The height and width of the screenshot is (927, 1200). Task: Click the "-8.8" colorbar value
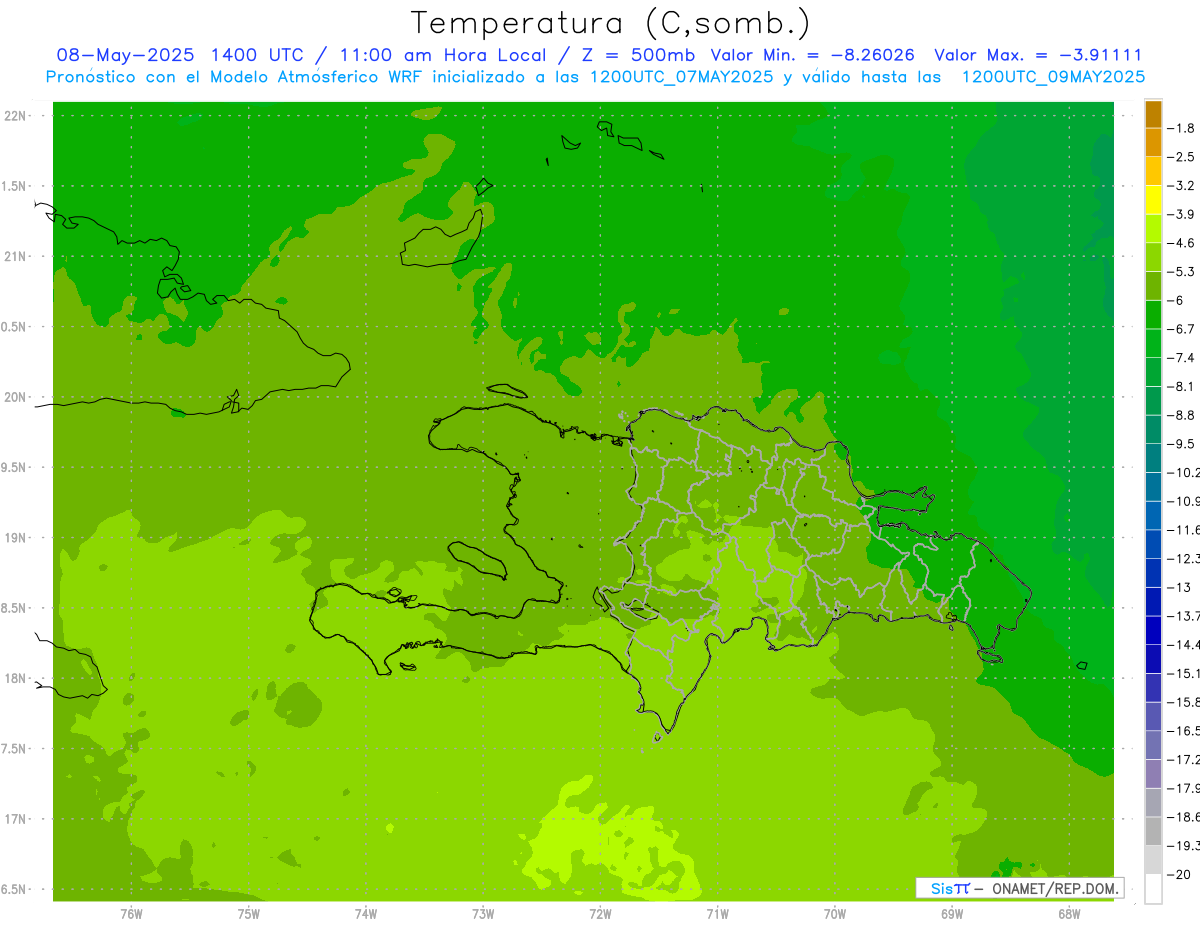click(x=1181, y=415)
